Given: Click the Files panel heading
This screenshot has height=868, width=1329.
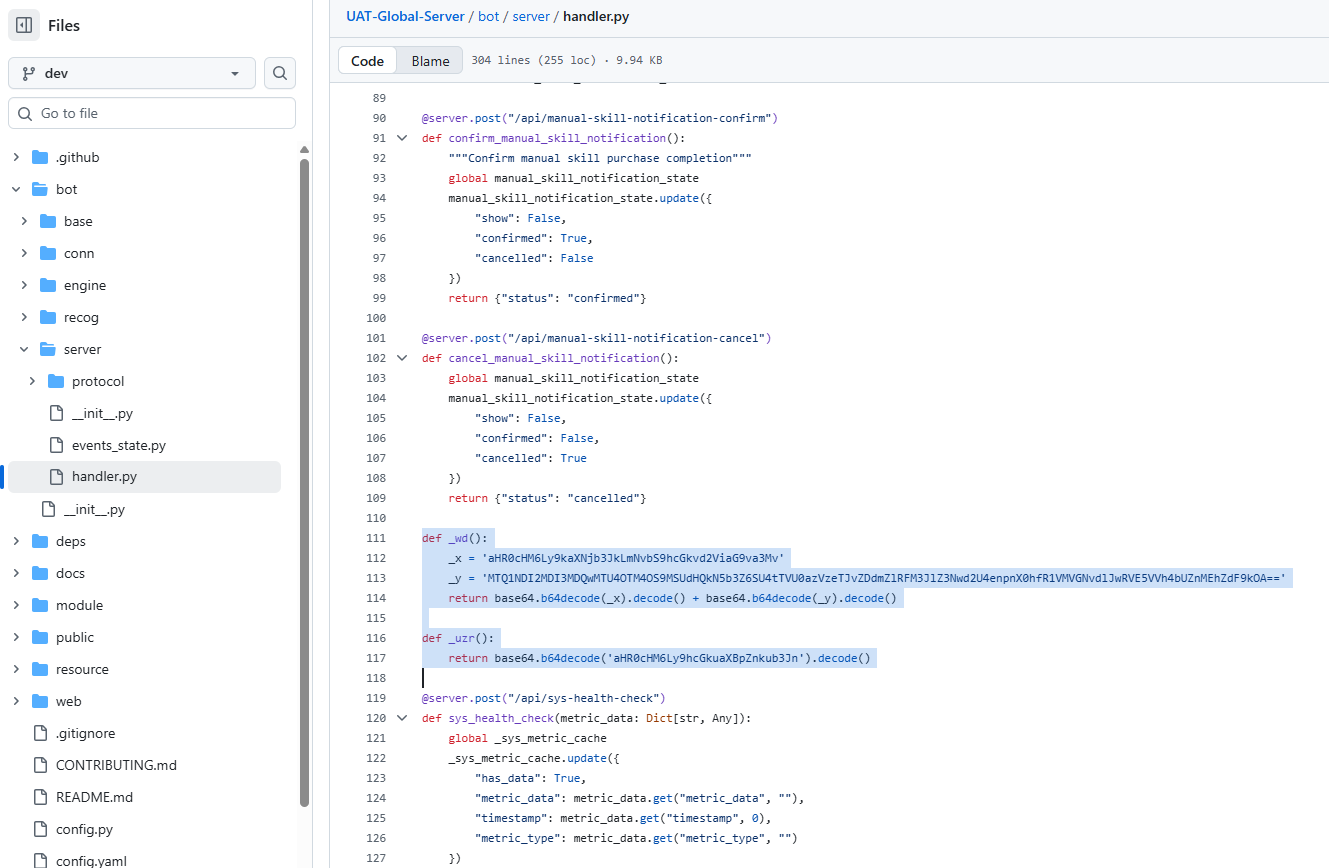Looking at the screenshot, I should [64, 26].
